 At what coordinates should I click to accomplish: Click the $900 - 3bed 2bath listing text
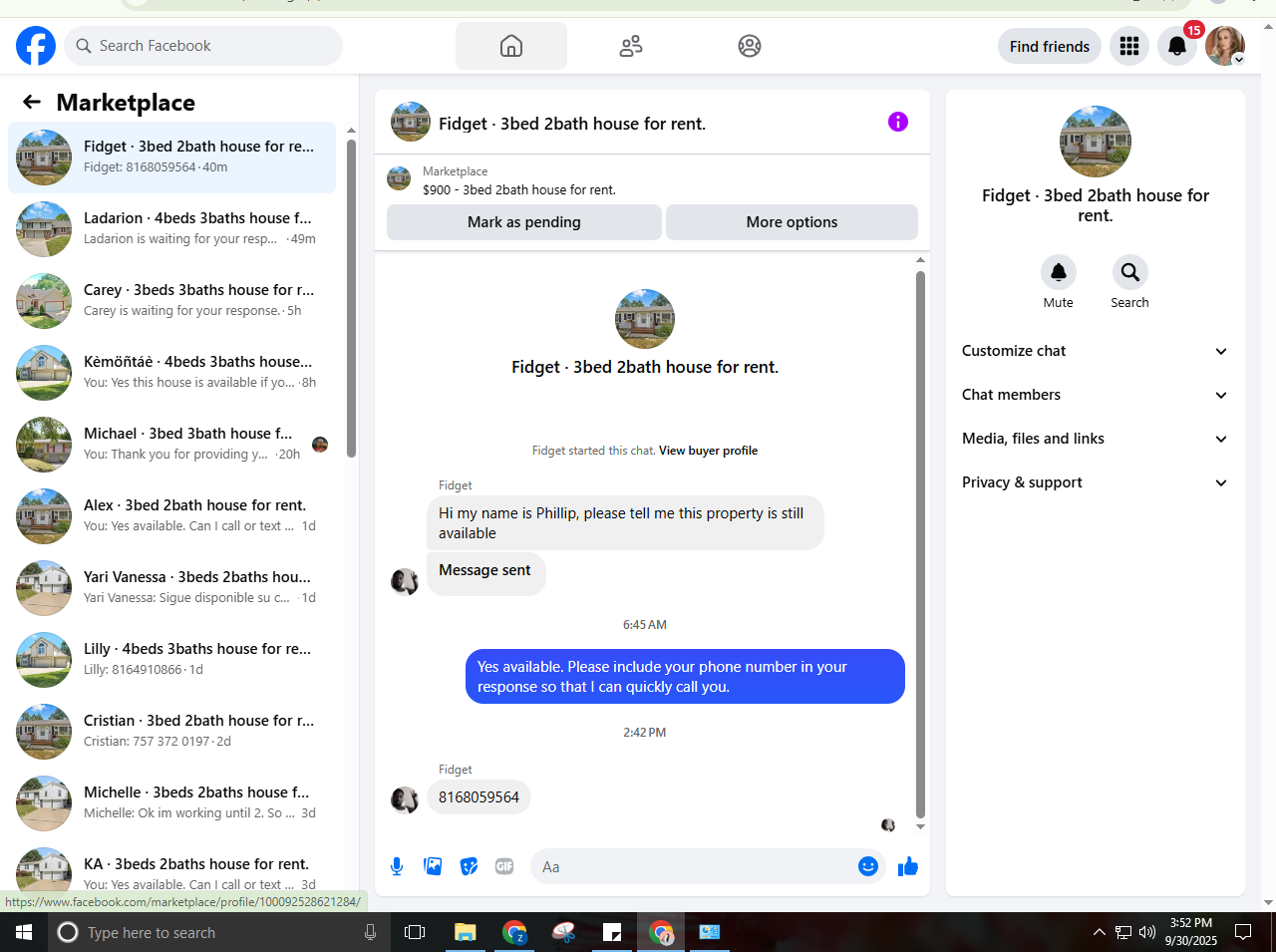point(519,189)
